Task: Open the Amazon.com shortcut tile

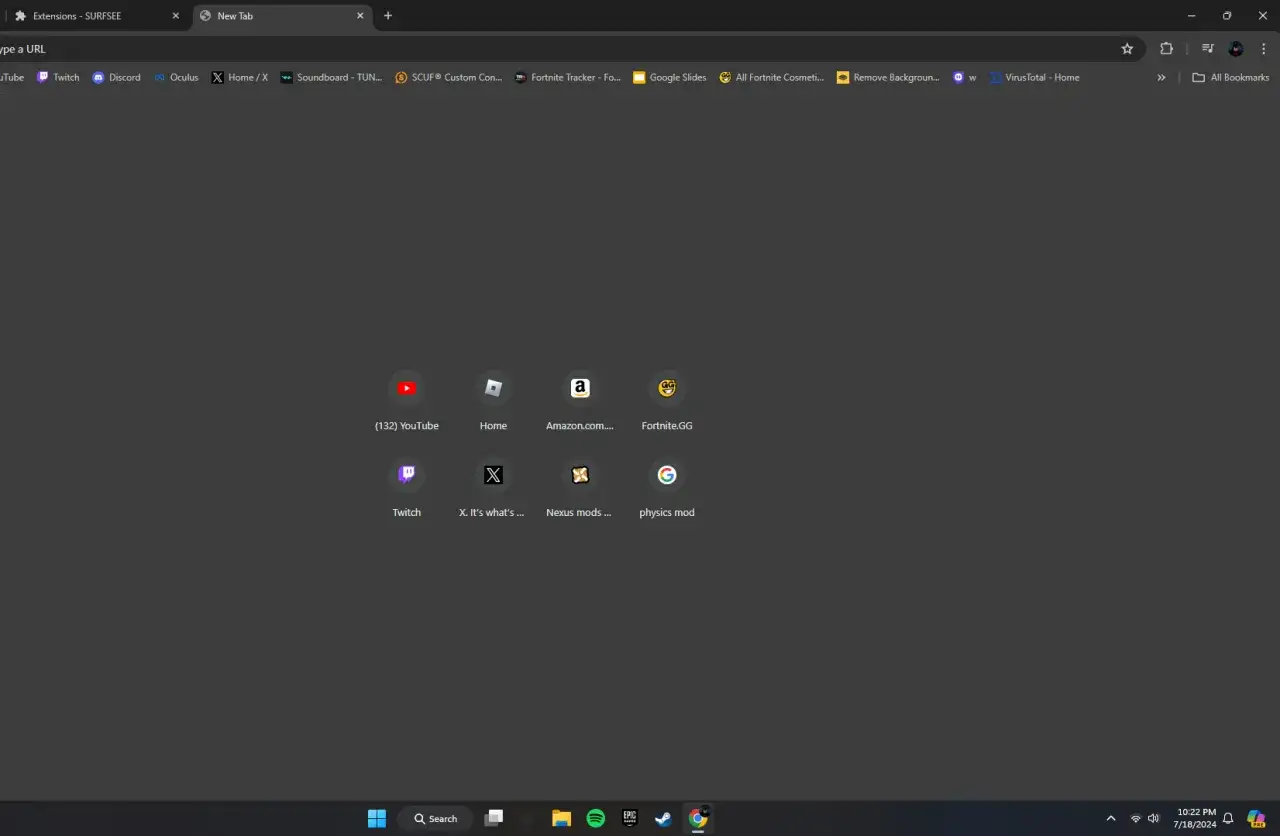Action: click(x=580, y=388)
